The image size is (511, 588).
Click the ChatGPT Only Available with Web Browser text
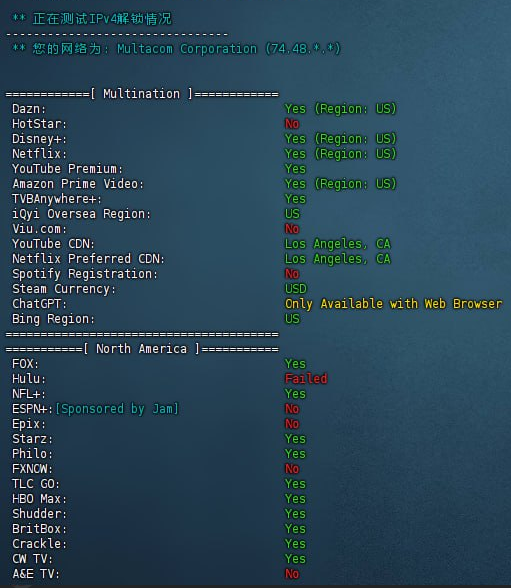tap(393, 304)
